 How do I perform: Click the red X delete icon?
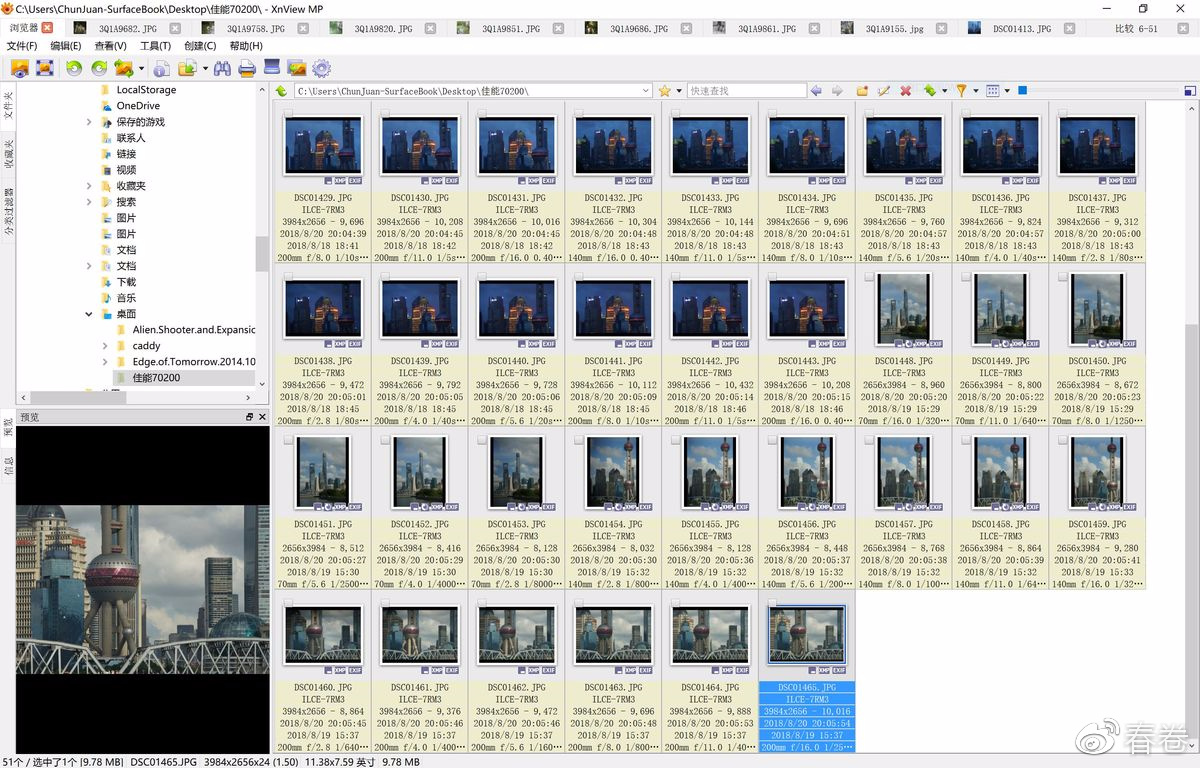coord(905,91)
